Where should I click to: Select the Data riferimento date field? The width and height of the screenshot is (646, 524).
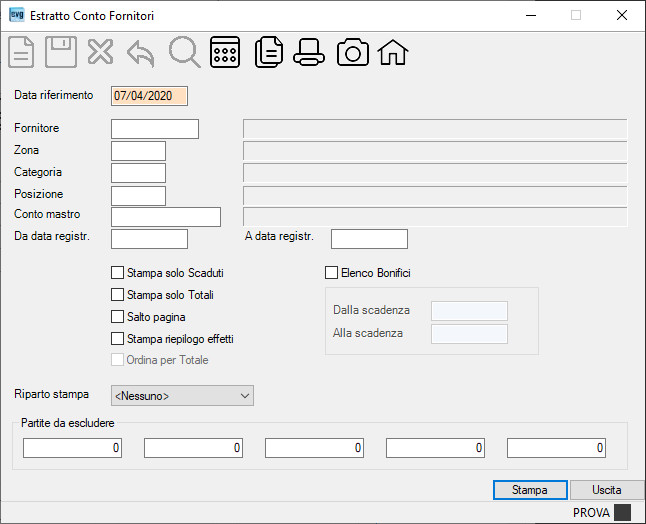coord(149,96)
